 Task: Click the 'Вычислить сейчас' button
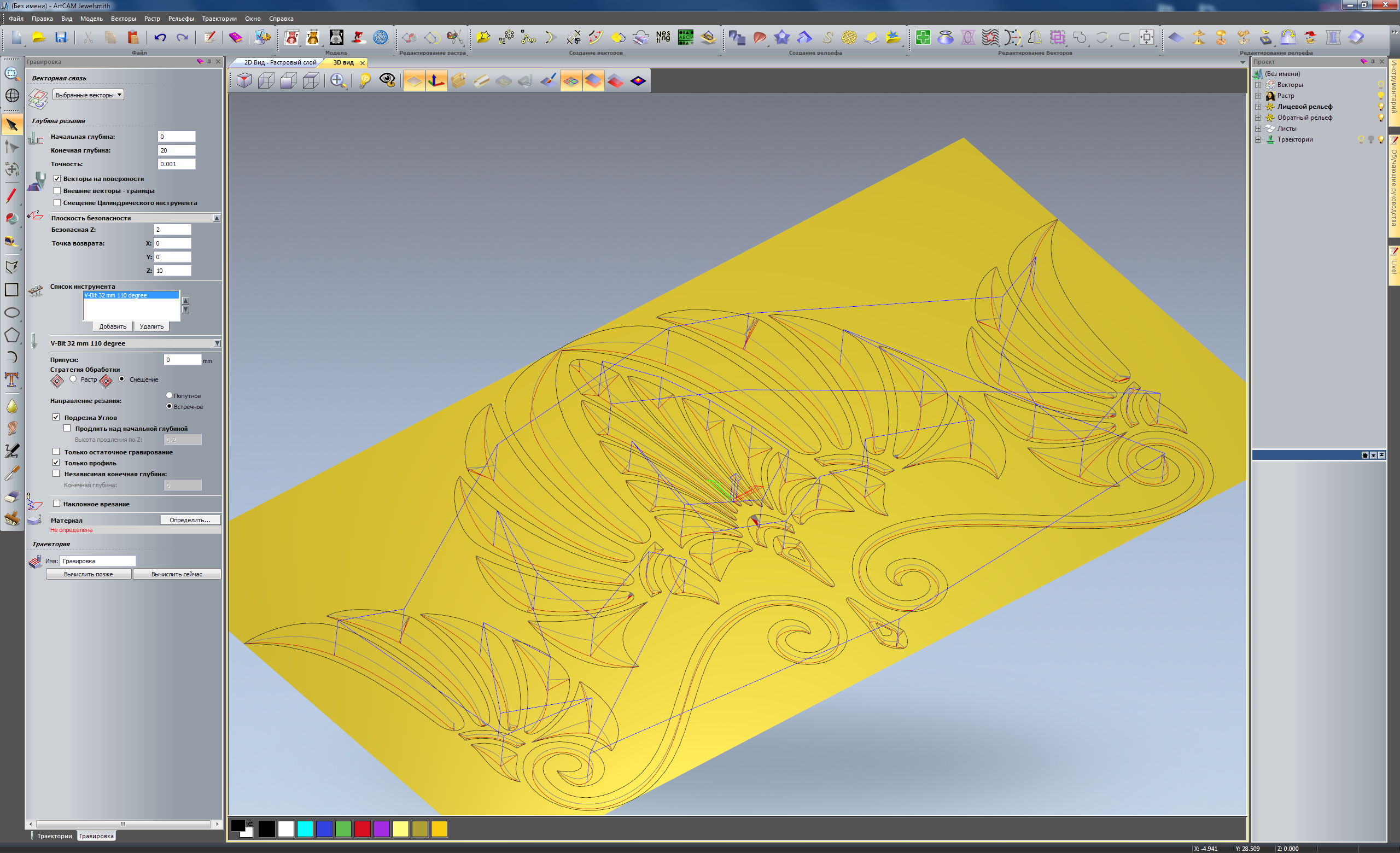tap(176, 574)
